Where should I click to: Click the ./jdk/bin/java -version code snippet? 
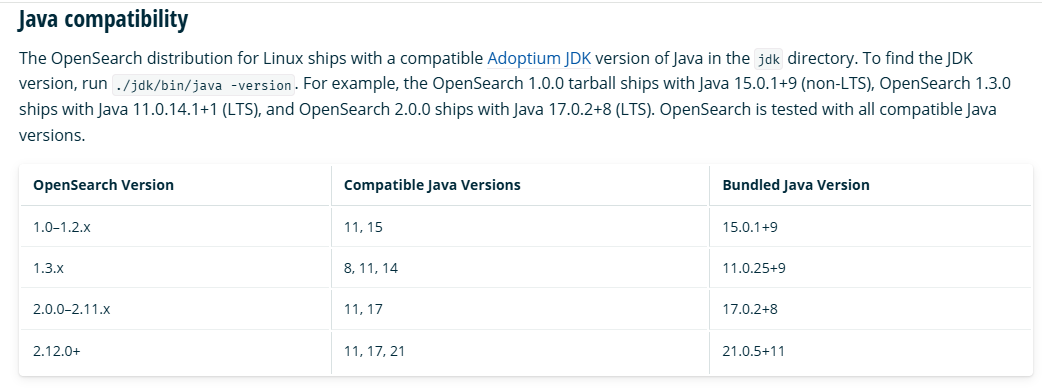pos(203,86)
